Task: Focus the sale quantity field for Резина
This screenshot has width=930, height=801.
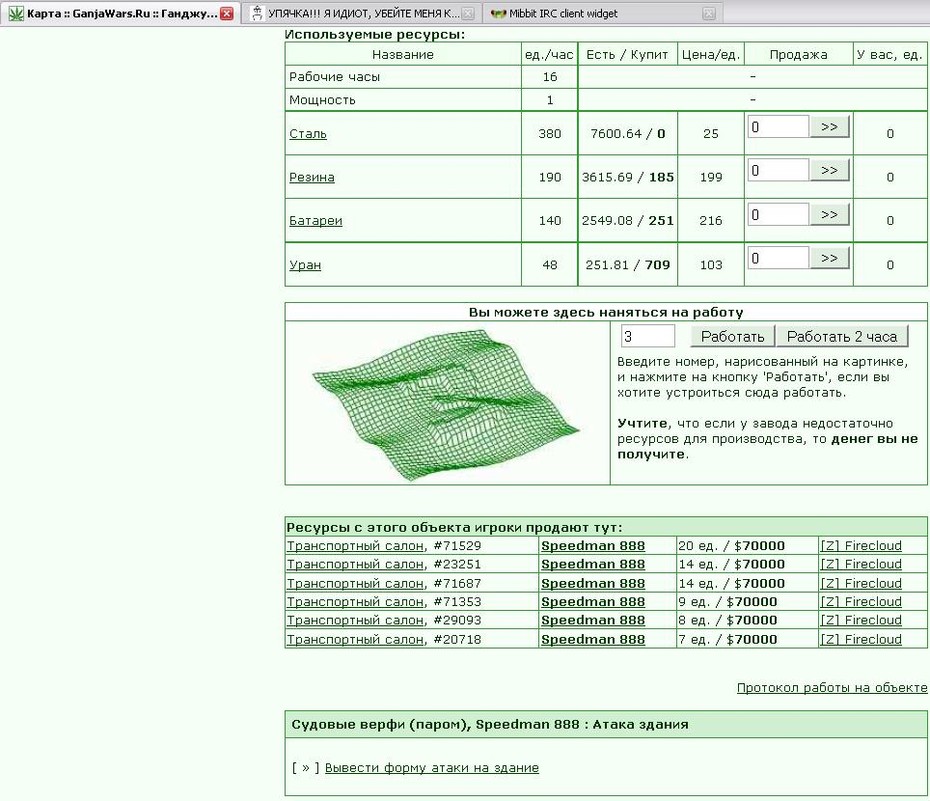Action: [779, 170]
